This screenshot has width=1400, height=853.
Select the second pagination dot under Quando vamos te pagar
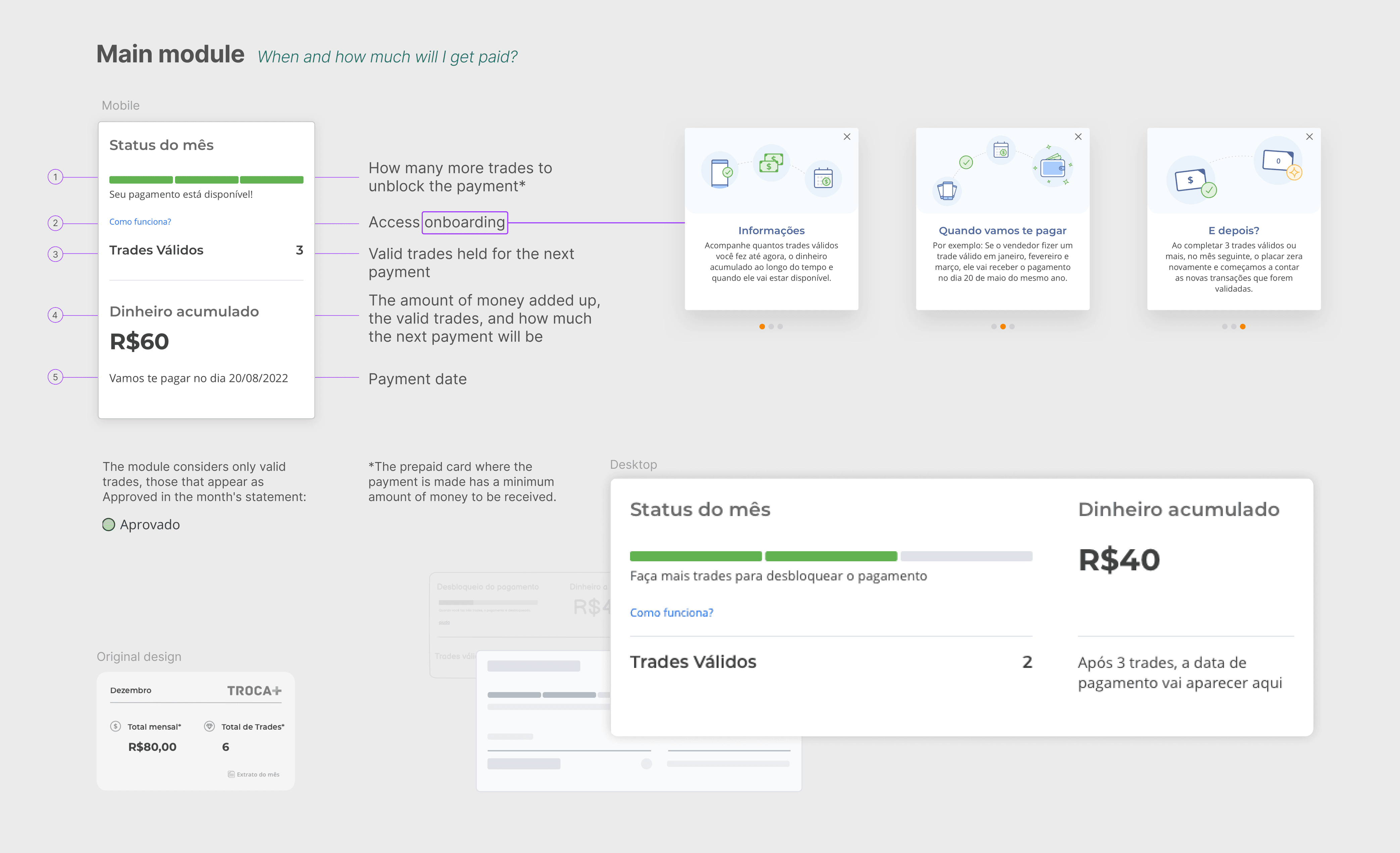1003,327
